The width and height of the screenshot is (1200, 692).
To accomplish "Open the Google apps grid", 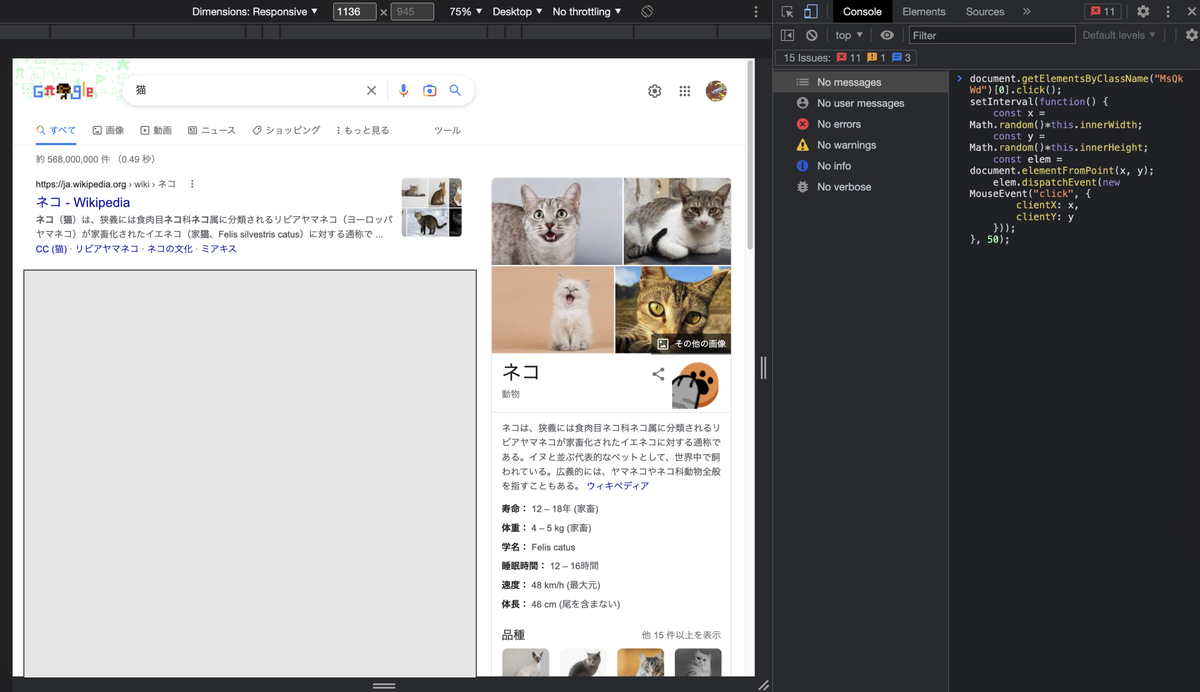I will tap(685, 91).
